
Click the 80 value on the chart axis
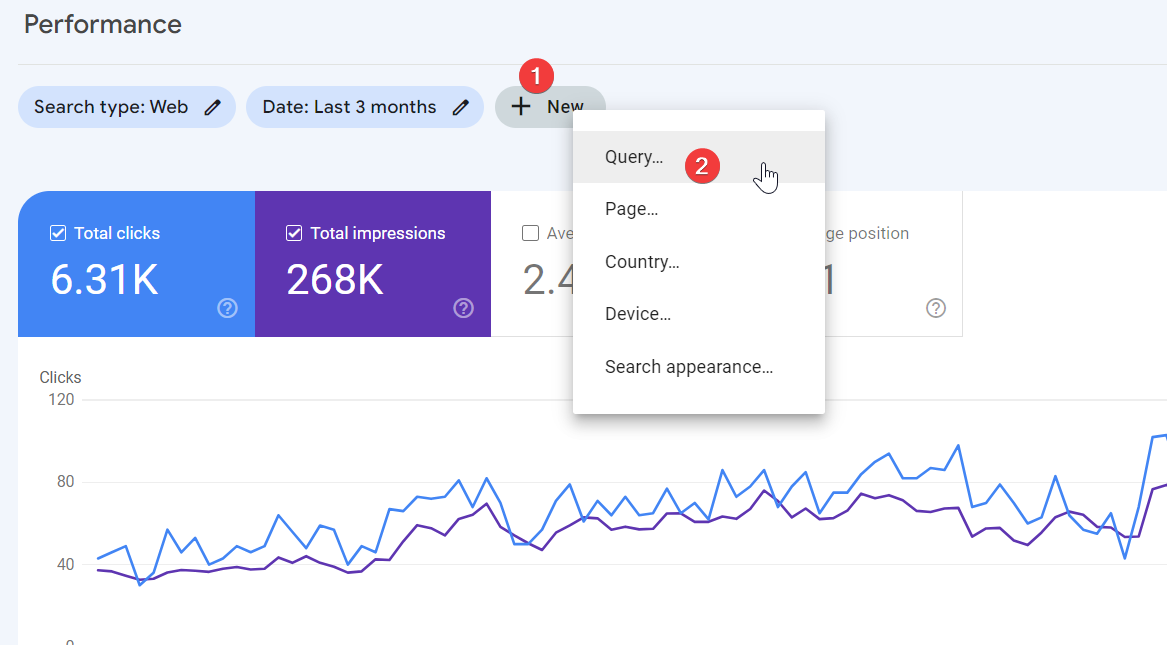click(x=65, y=482)
